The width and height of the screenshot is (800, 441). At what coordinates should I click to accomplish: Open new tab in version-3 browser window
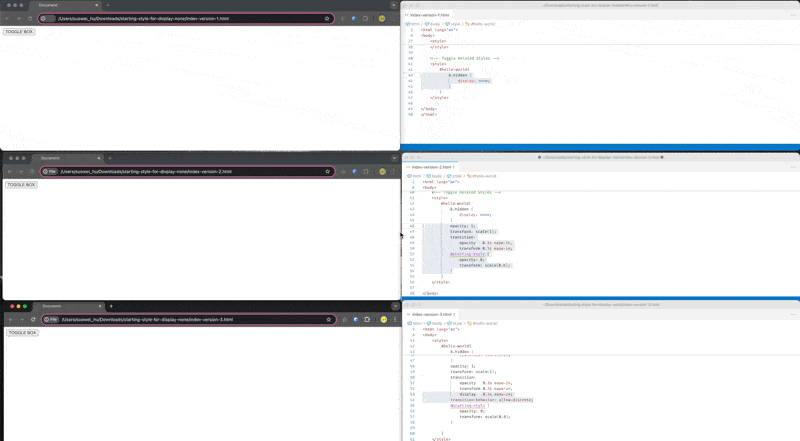[x=111, y=306]
